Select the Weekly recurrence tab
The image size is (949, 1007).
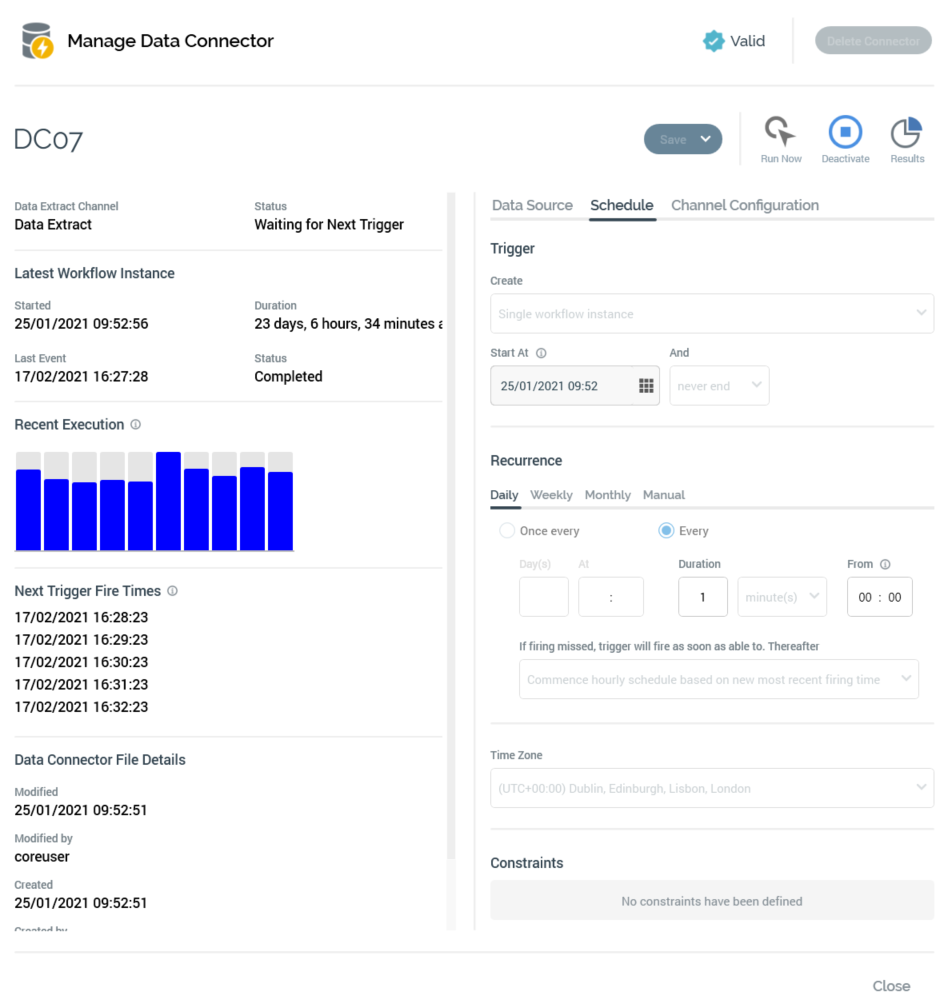click(x=551, y=495)
